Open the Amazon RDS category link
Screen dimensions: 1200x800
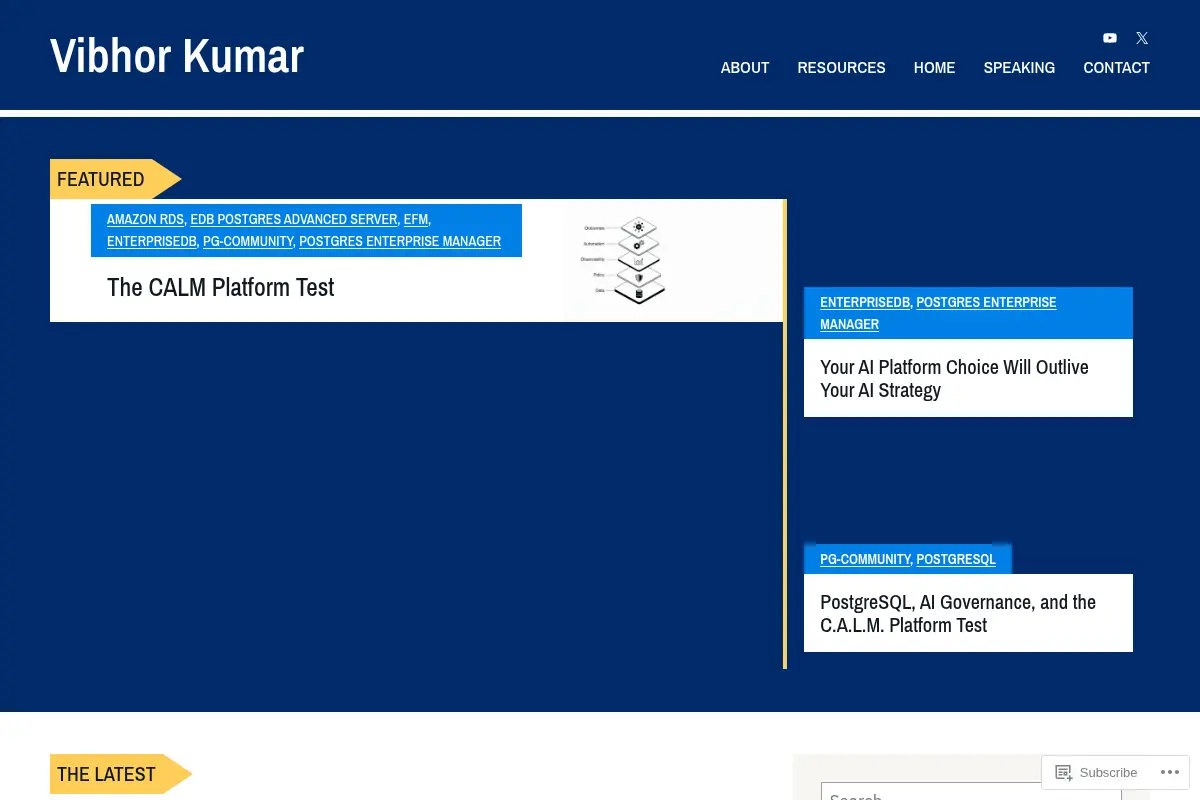click(x=145, y=219)
